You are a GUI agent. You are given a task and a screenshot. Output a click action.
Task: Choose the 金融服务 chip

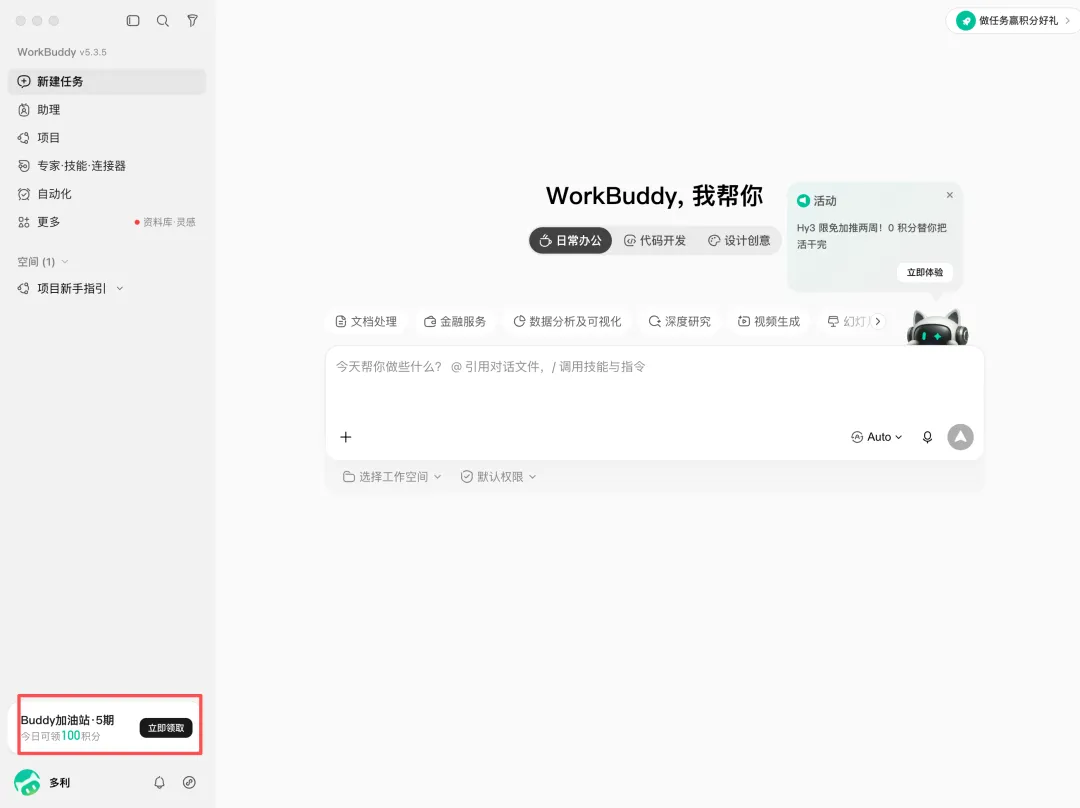(455, 322)
